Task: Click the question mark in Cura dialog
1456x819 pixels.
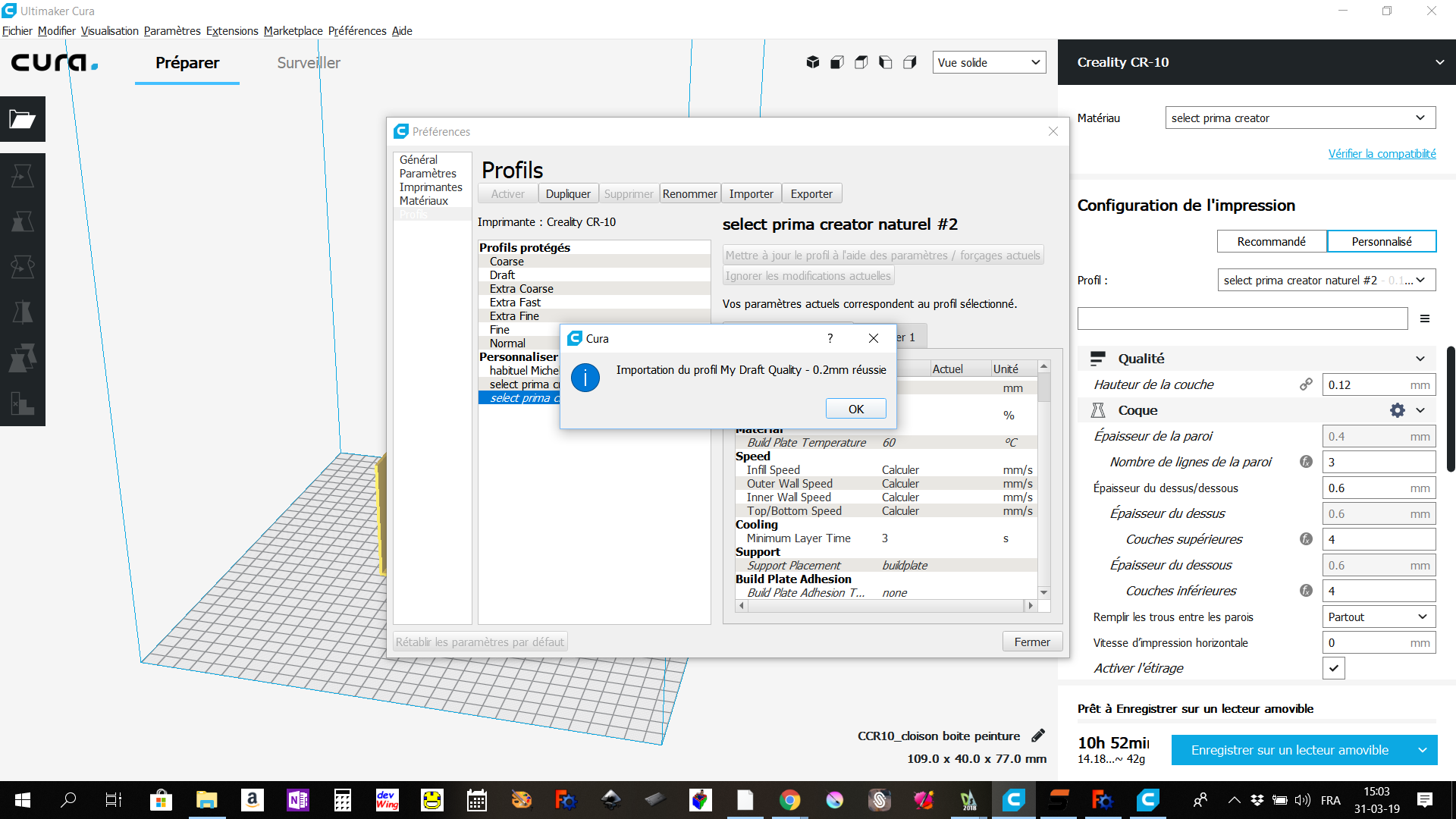Action: [830, 338]
